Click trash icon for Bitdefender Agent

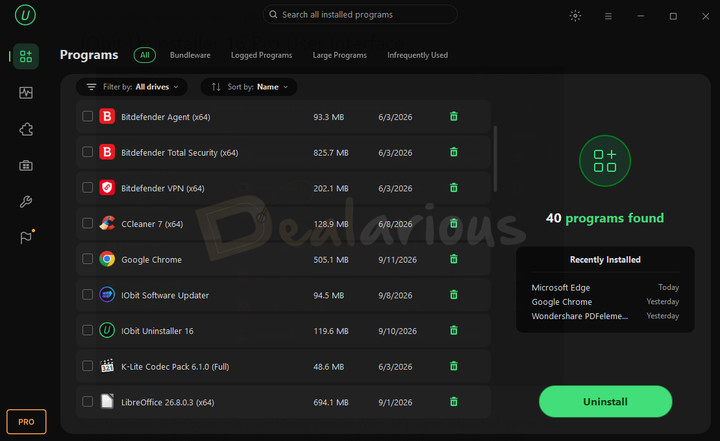pos(454,116)
